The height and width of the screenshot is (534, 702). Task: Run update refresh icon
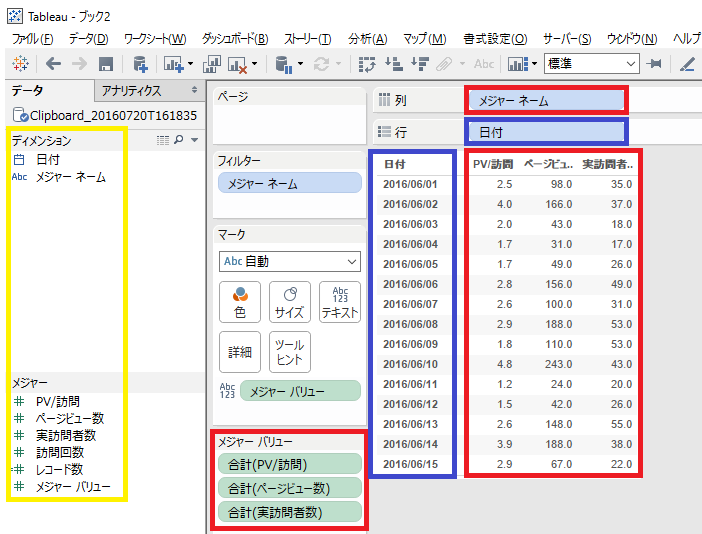click(x=321, y=64)
